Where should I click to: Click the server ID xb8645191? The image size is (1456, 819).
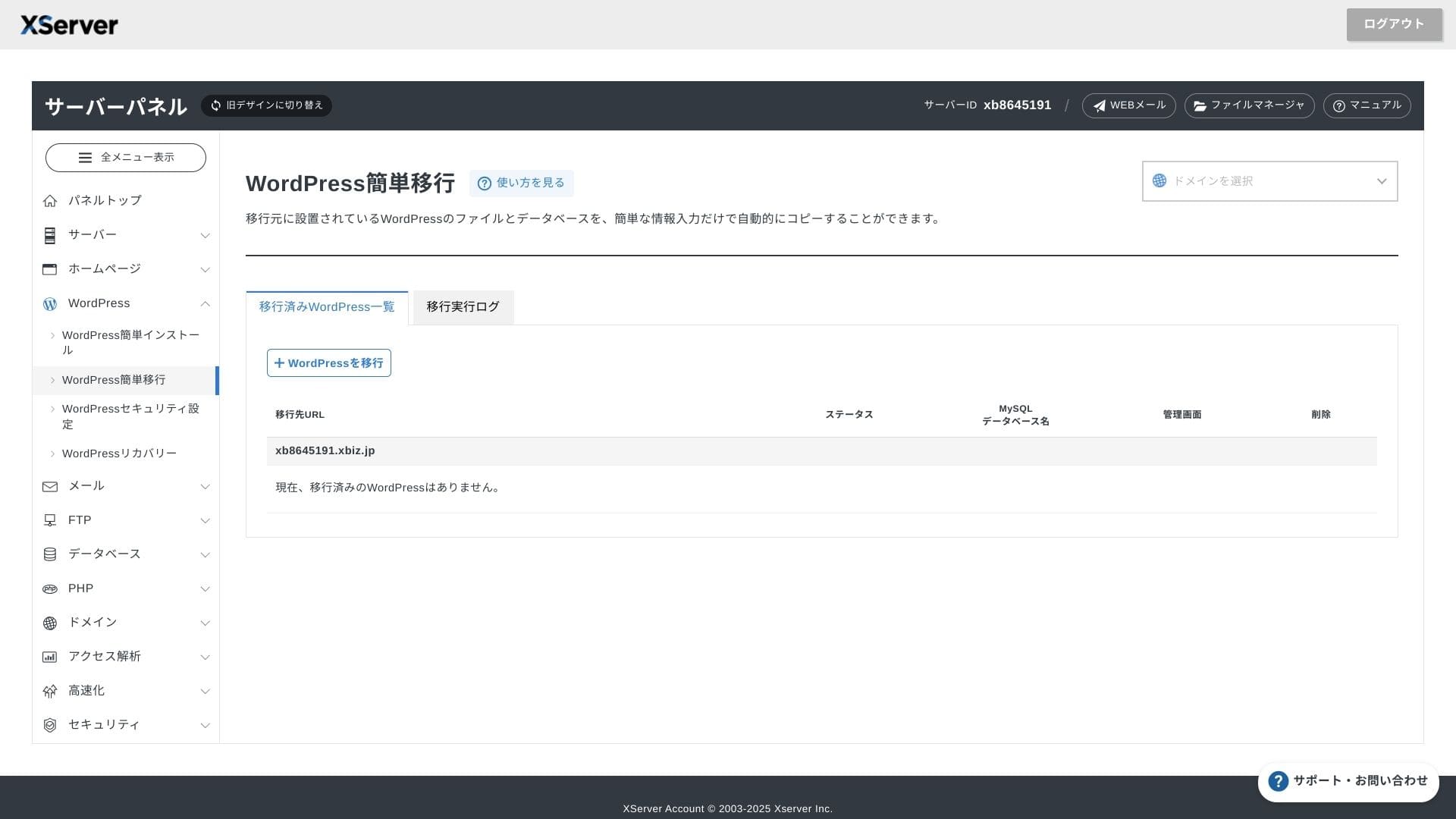1017,105
